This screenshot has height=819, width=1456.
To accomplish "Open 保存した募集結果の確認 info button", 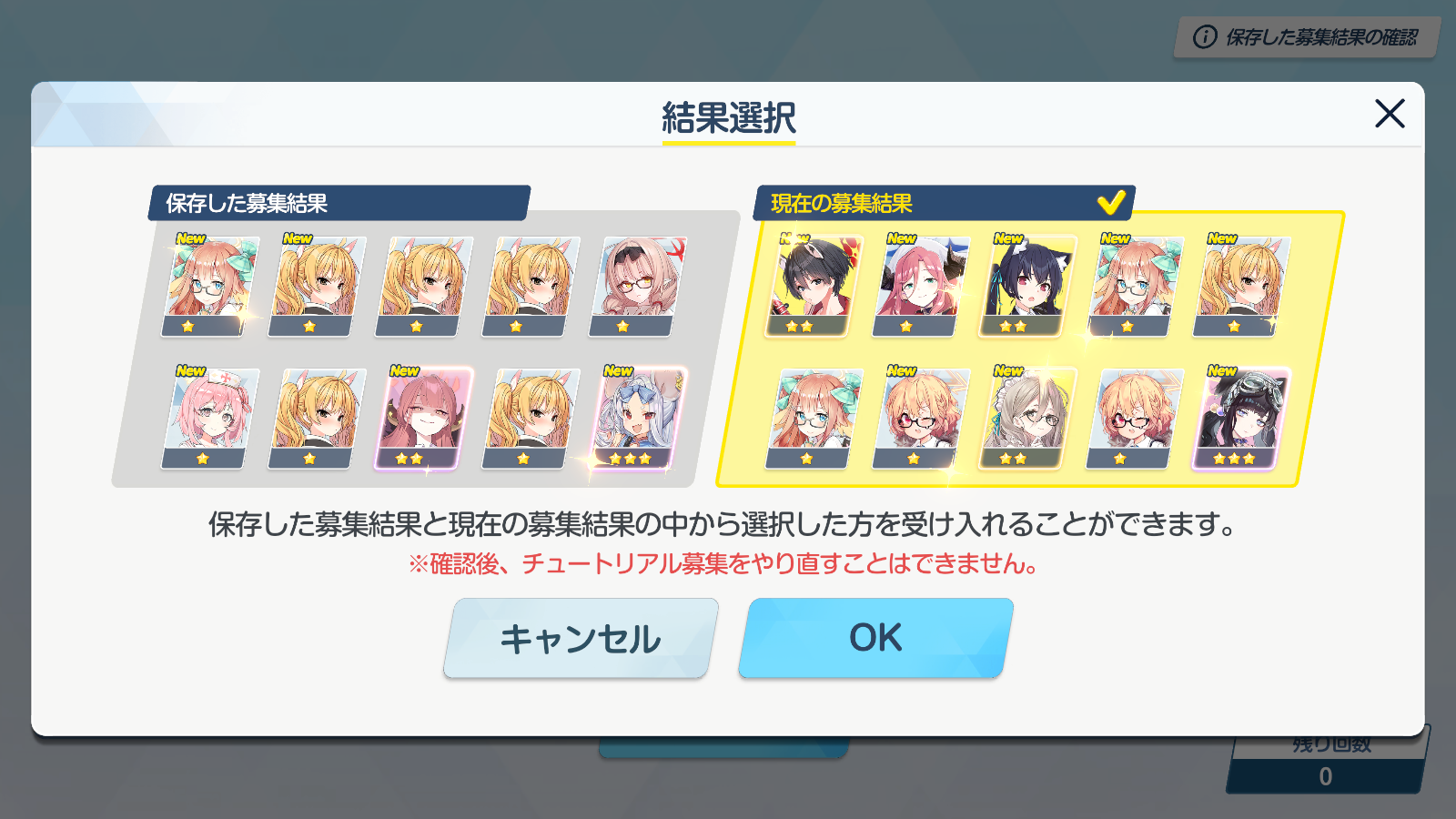I will (1307, 37).
